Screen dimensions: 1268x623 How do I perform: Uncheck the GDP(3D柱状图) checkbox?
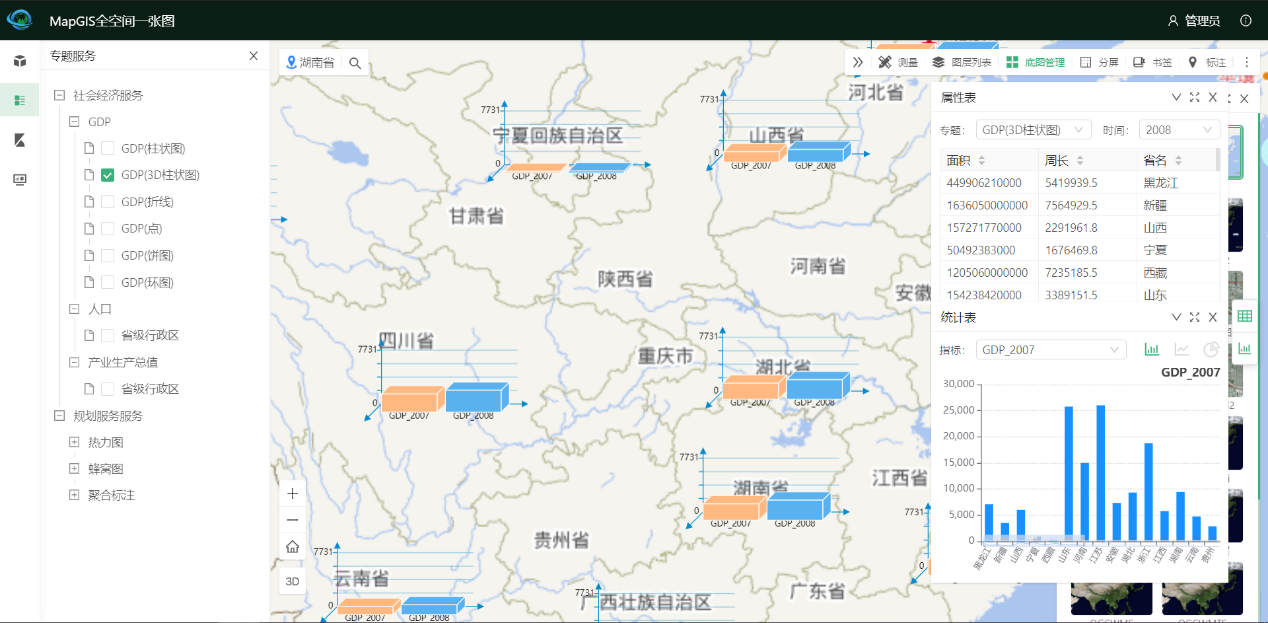click(108, 175)
